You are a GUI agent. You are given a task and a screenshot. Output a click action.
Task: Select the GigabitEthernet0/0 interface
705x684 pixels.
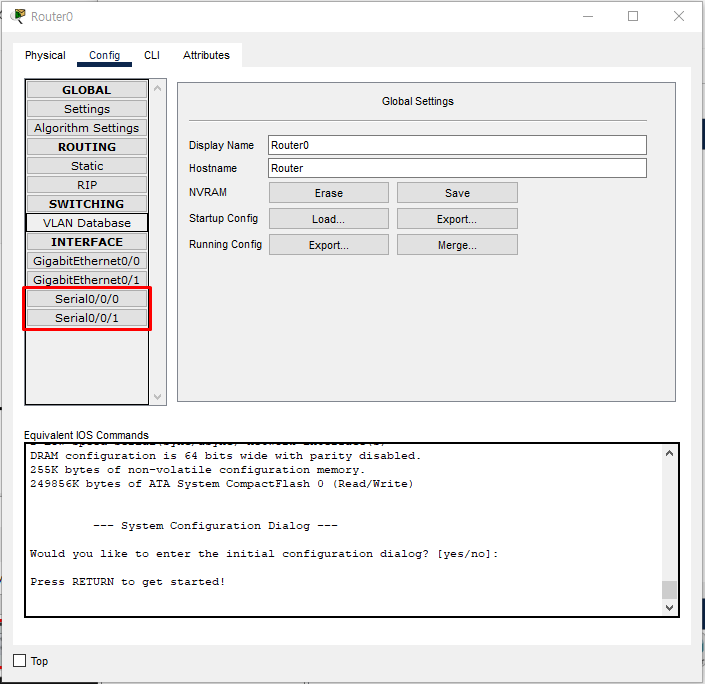pos(87,261)
